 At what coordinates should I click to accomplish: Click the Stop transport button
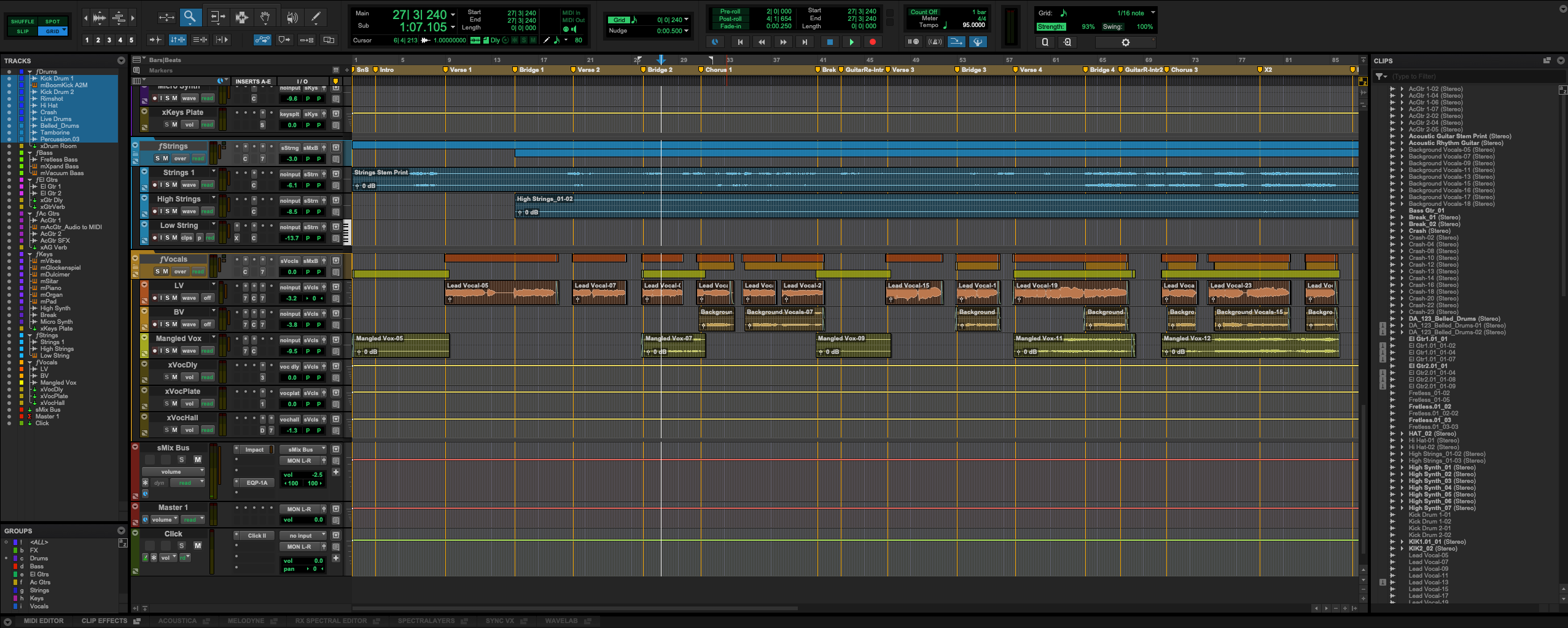pos(830,42)
